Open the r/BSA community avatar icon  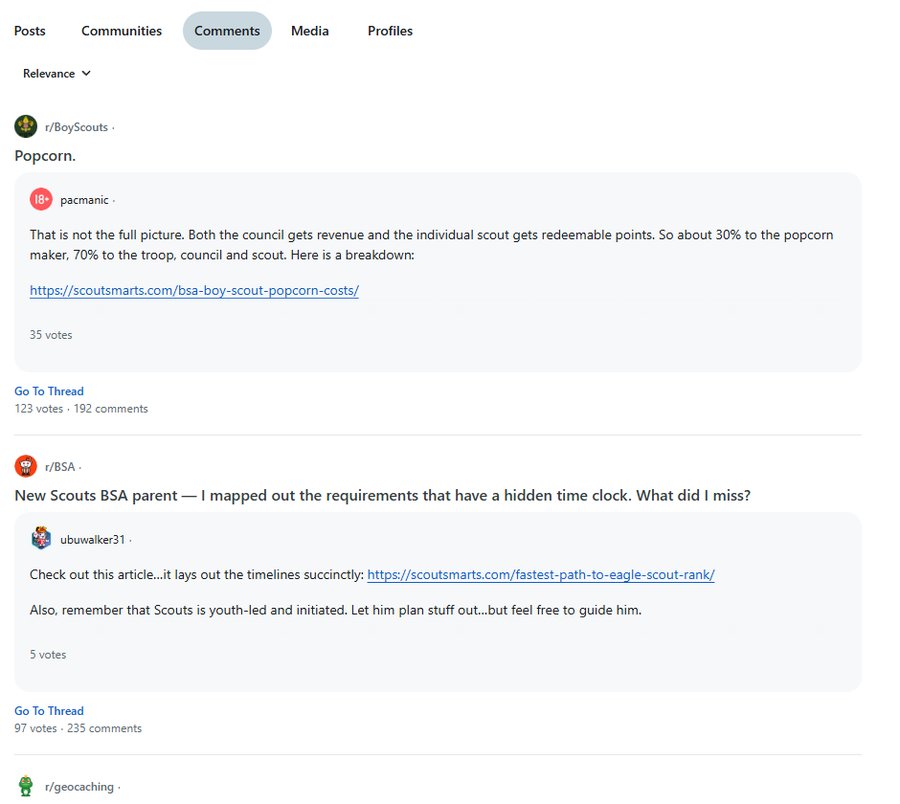tap(26, 467)
